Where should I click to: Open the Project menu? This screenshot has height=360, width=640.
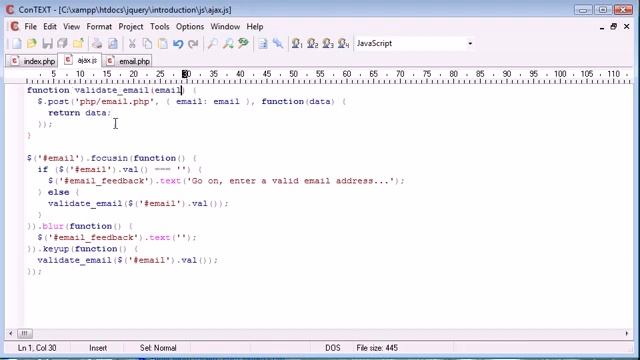[x=131, y=27]
